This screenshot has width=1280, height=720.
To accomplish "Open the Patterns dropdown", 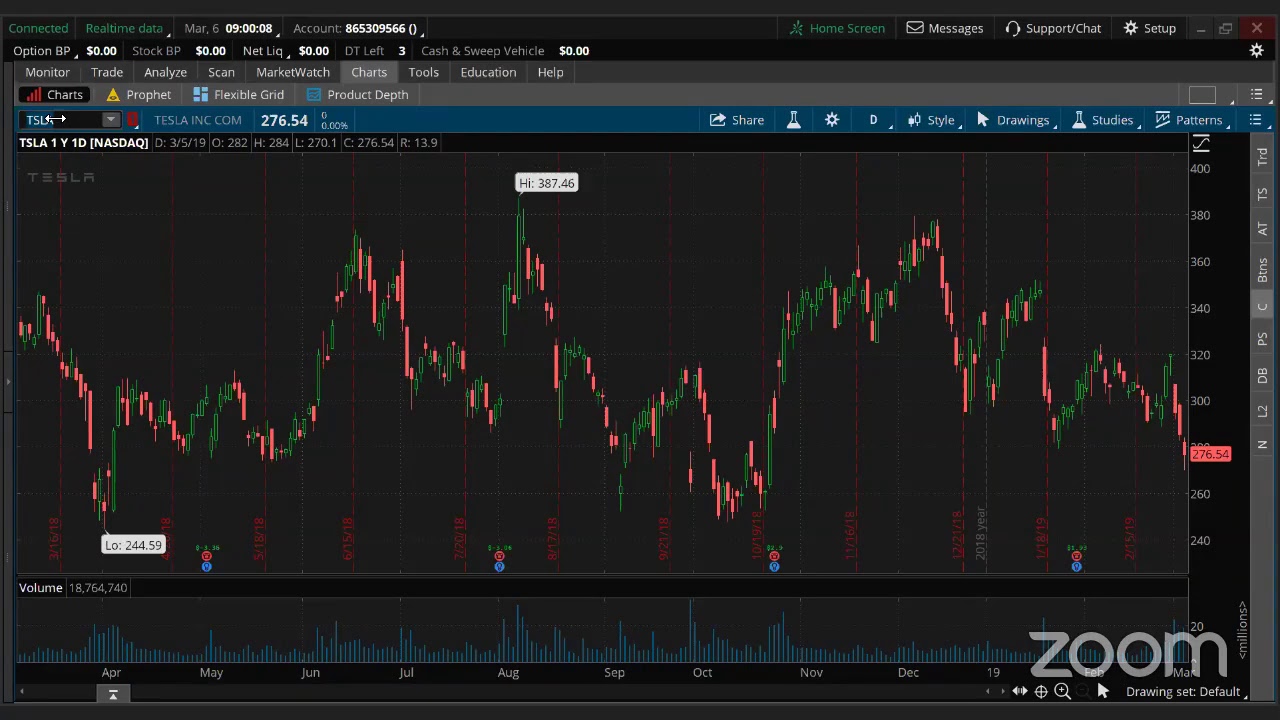I will click(1190, 120).
